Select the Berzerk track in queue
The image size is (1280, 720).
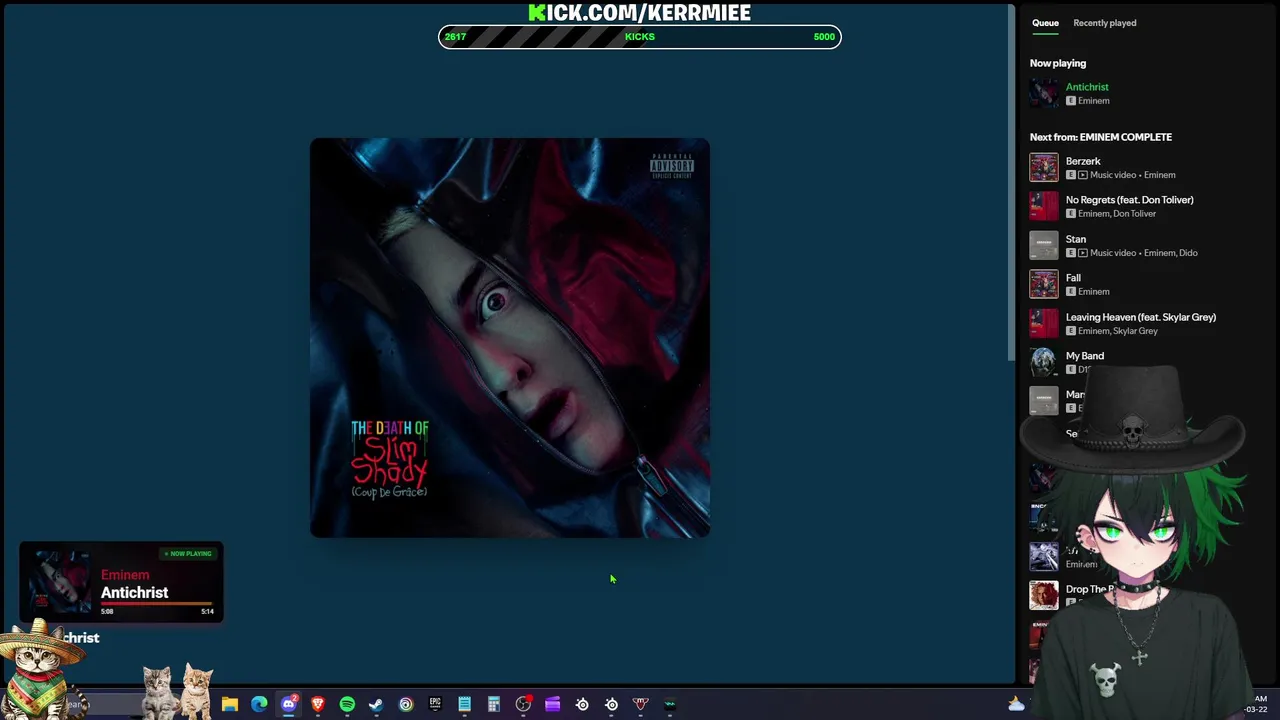[x=1083, y=161]
